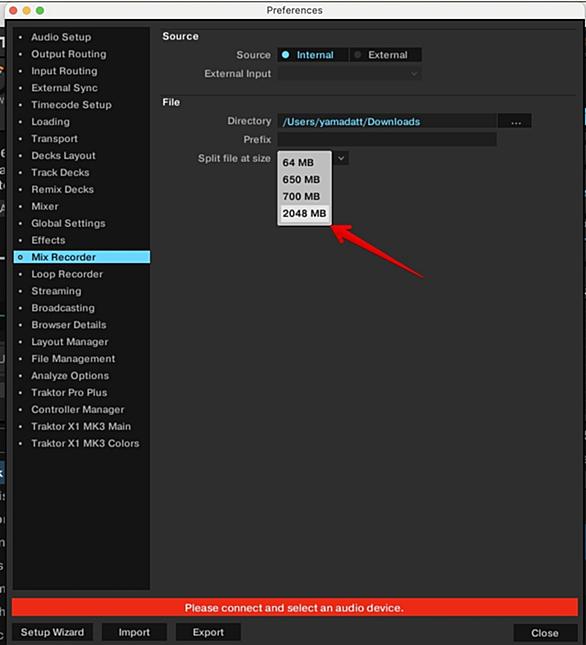Choose 650 MB split file size
This screenshot has width=586, height=645.
pos(304,179)
